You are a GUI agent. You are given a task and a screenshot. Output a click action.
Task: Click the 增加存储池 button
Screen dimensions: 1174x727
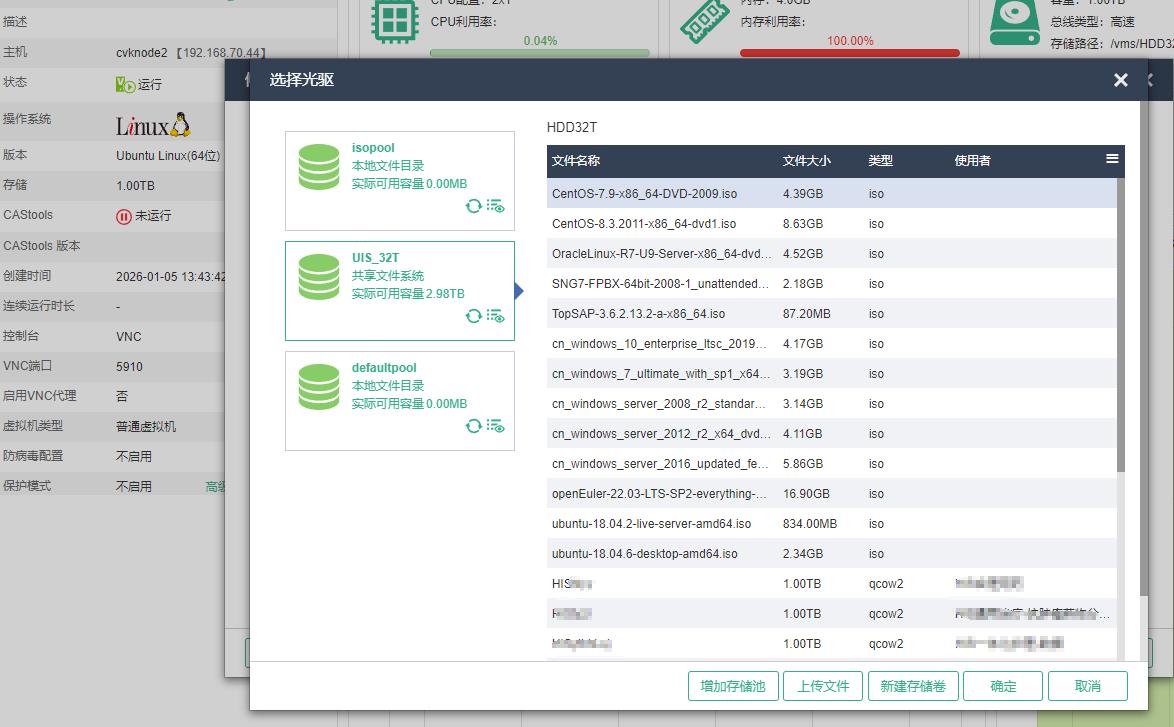[733, 686]
